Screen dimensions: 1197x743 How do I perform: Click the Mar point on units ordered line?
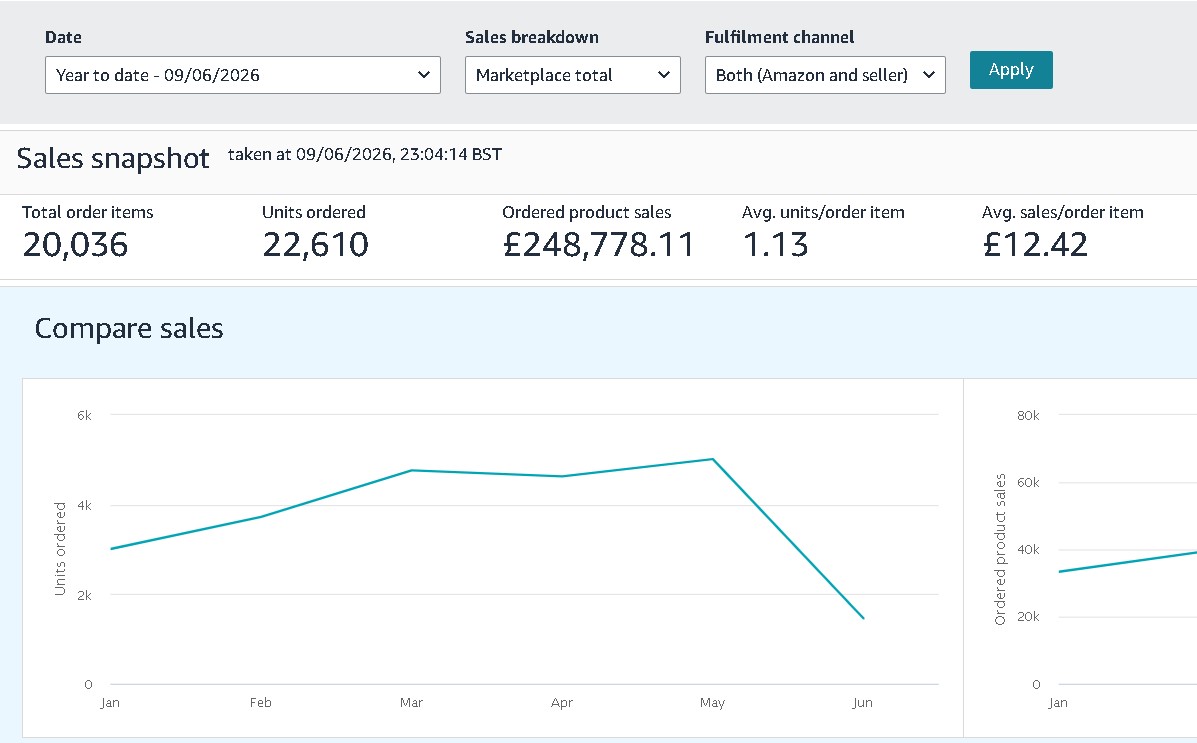coord(411,470)
